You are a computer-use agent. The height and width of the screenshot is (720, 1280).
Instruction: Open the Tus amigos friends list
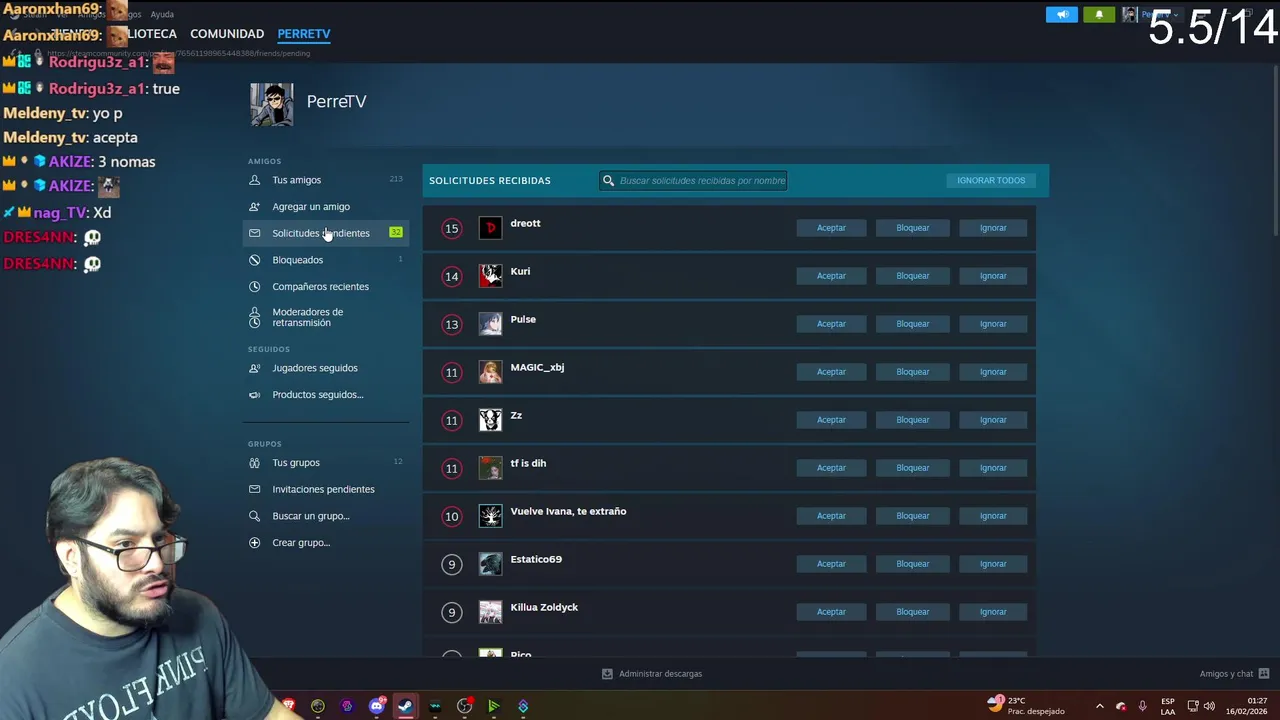click(326, 180)
